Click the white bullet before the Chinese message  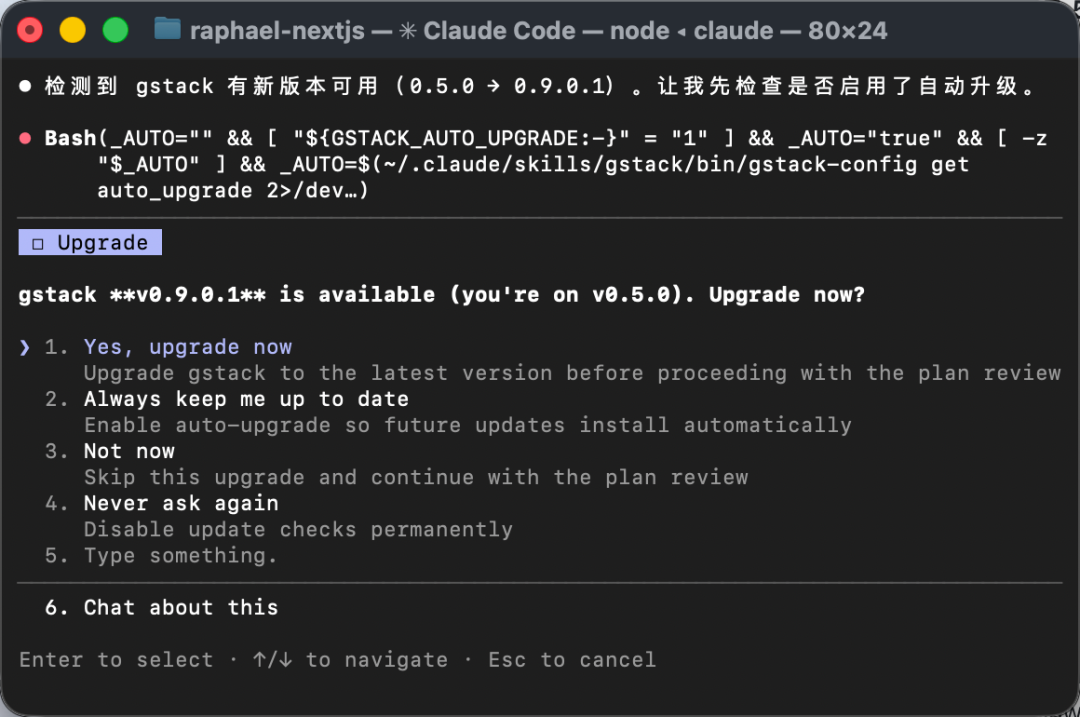point(25,86)
